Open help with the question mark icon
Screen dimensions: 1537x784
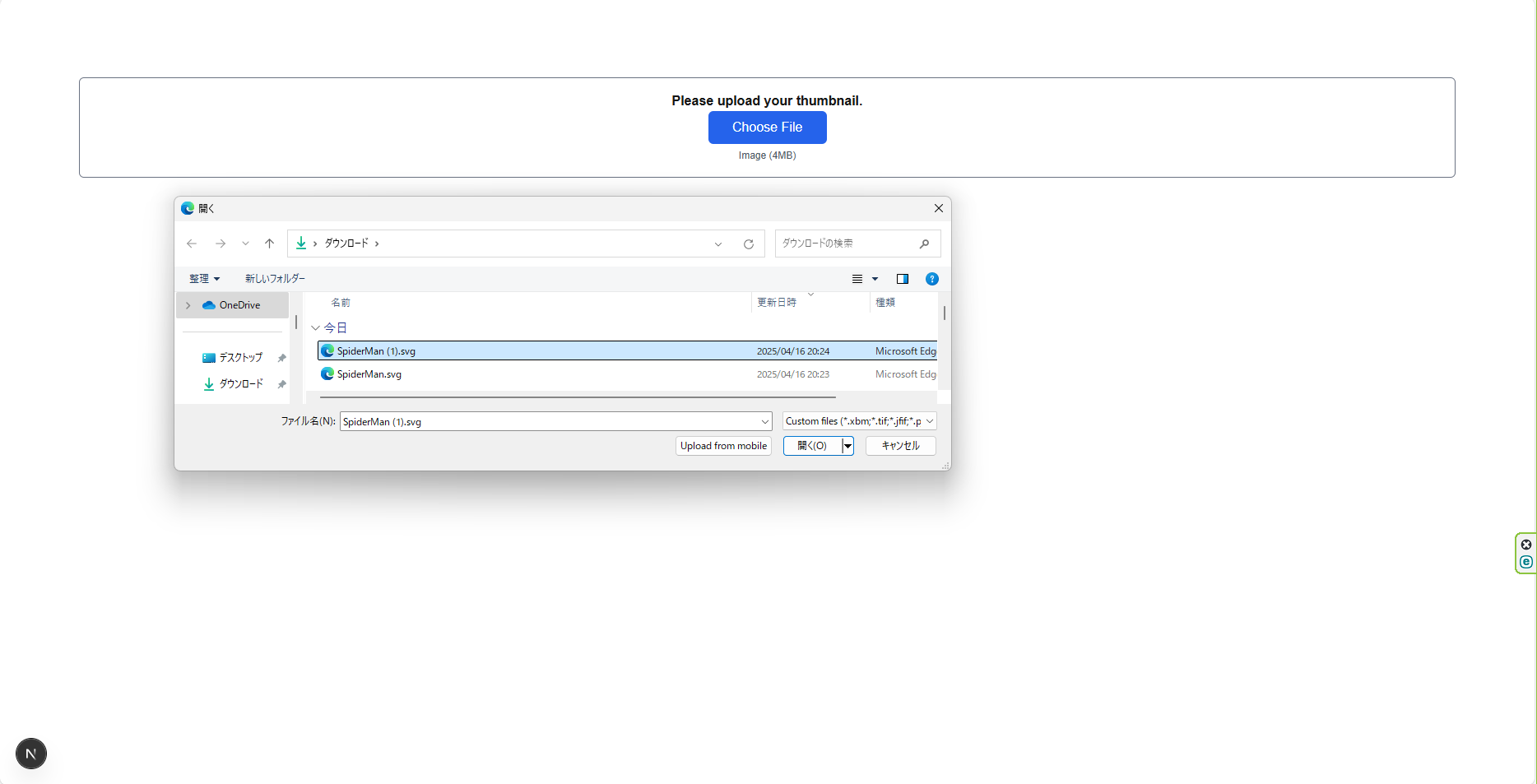coord(932,279)
